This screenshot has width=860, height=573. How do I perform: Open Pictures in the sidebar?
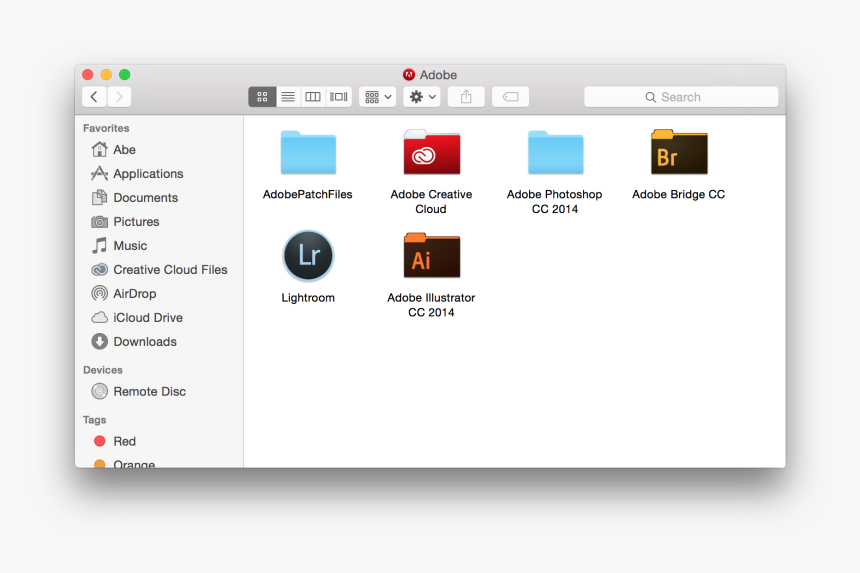pos(159,222)
